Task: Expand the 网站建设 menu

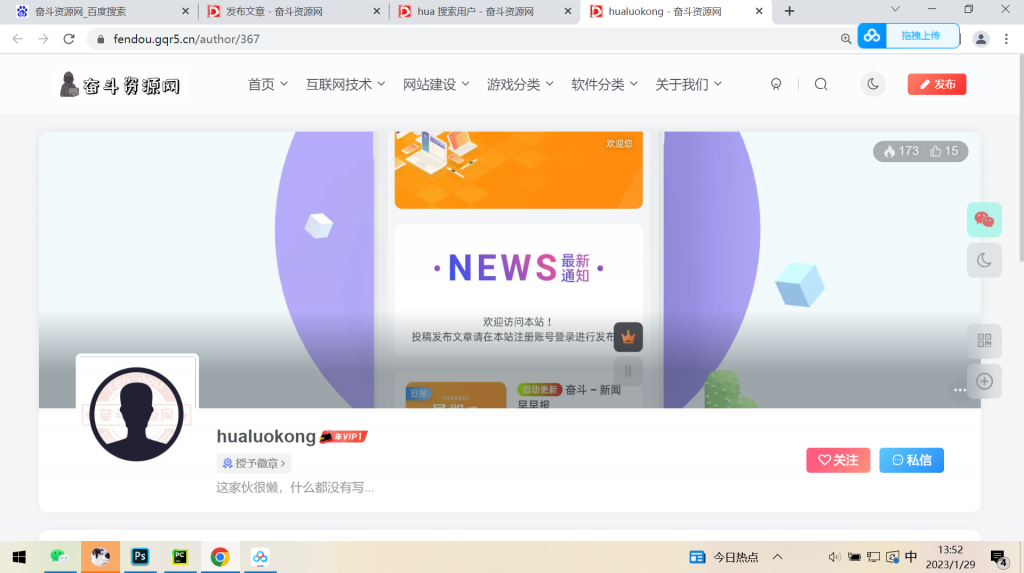Action: click(x=436, y=84)
